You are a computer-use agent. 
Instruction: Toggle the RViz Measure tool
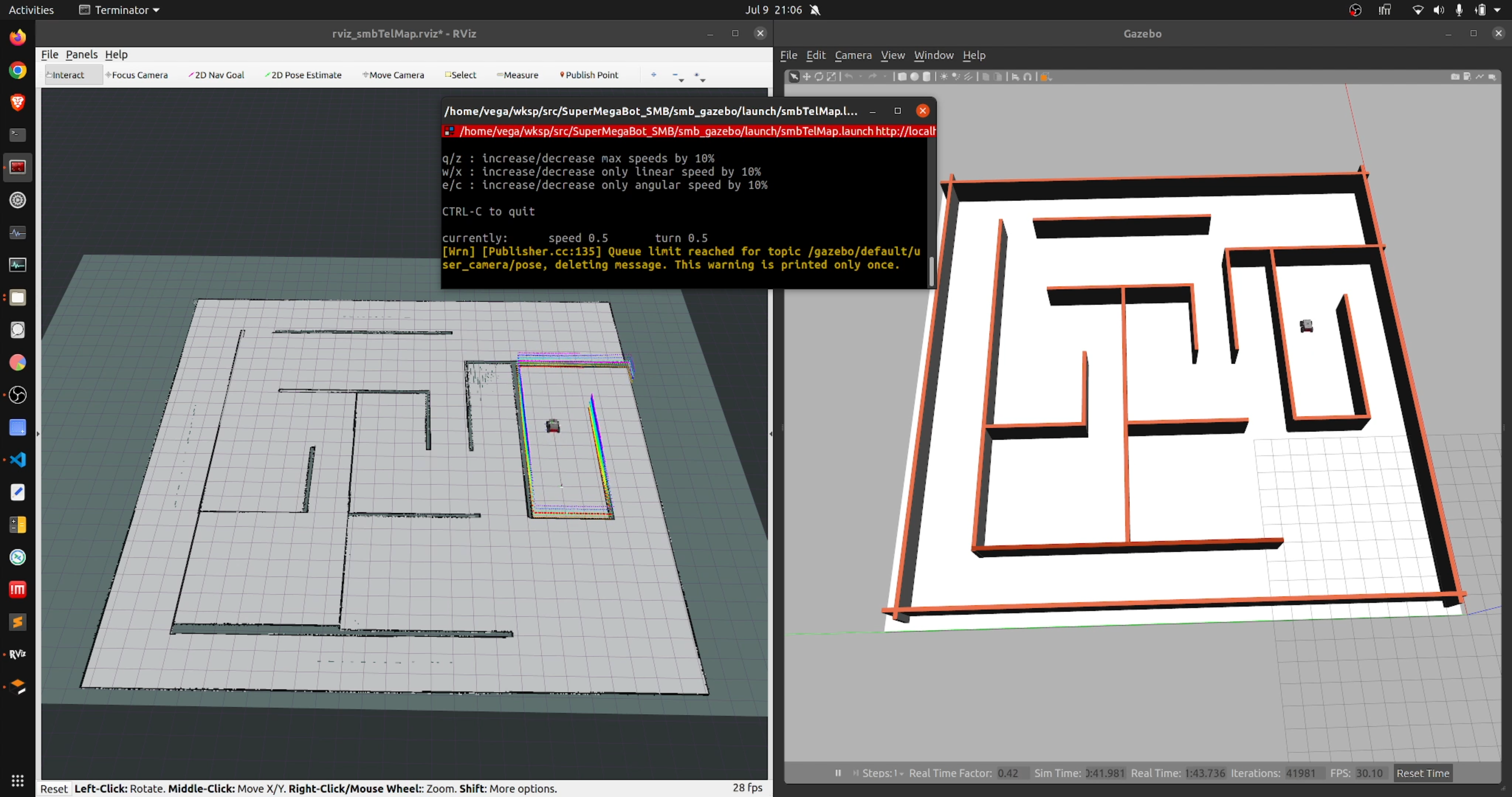pyautogui.click(x=517, y=75)
